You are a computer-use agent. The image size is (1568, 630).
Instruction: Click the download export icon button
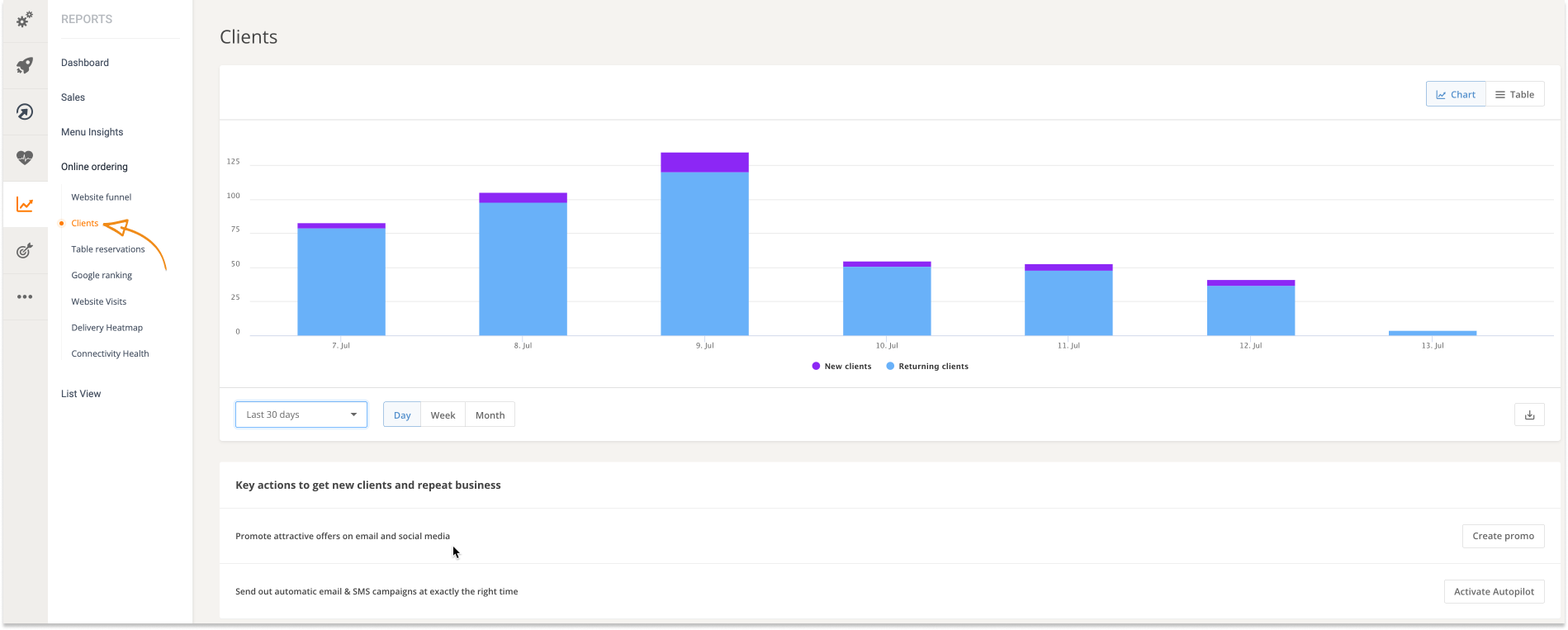[x=1529, y=415]
